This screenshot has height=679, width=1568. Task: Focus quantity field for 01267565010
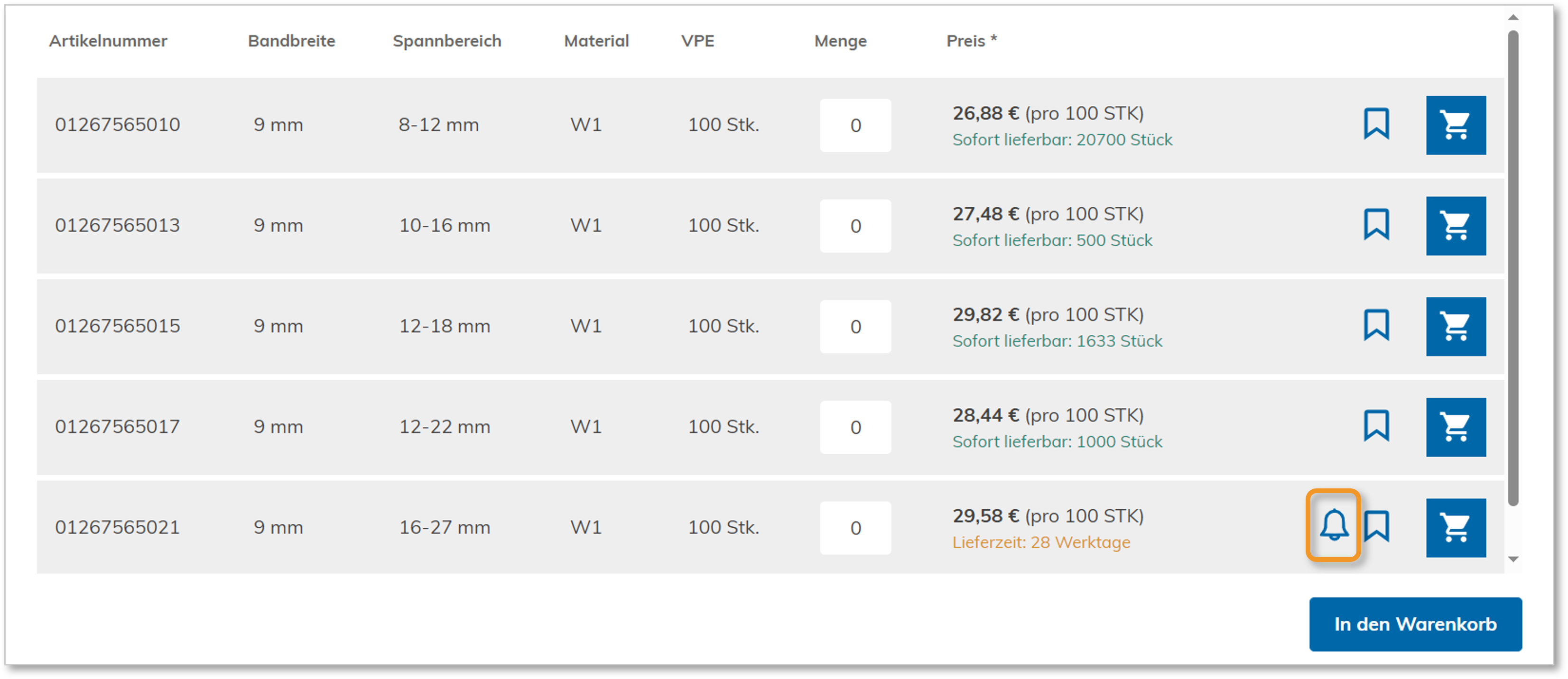tap(855, 125)
